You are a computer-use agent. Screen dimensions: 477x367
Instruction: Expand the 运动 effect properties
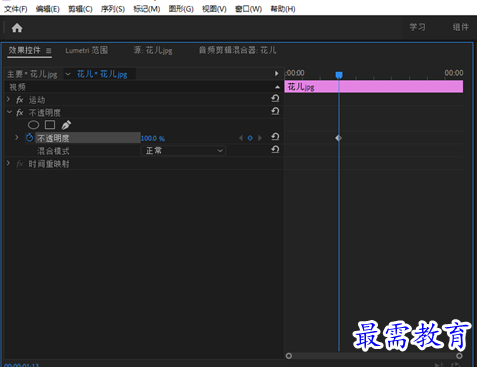pos(9,99)
